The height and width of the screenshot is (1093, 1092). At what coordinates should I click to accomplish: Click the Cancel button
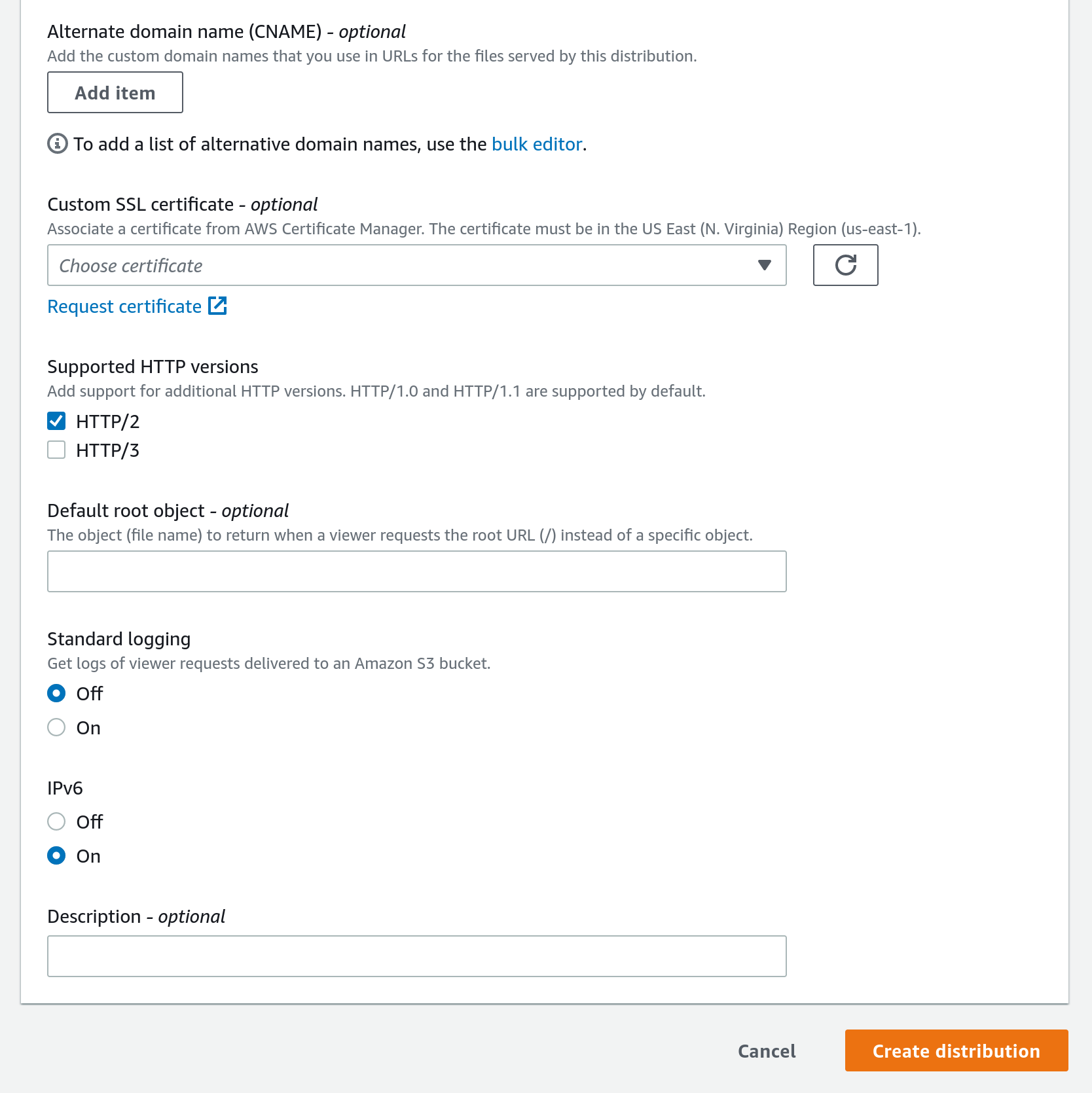coord(766,1050)
